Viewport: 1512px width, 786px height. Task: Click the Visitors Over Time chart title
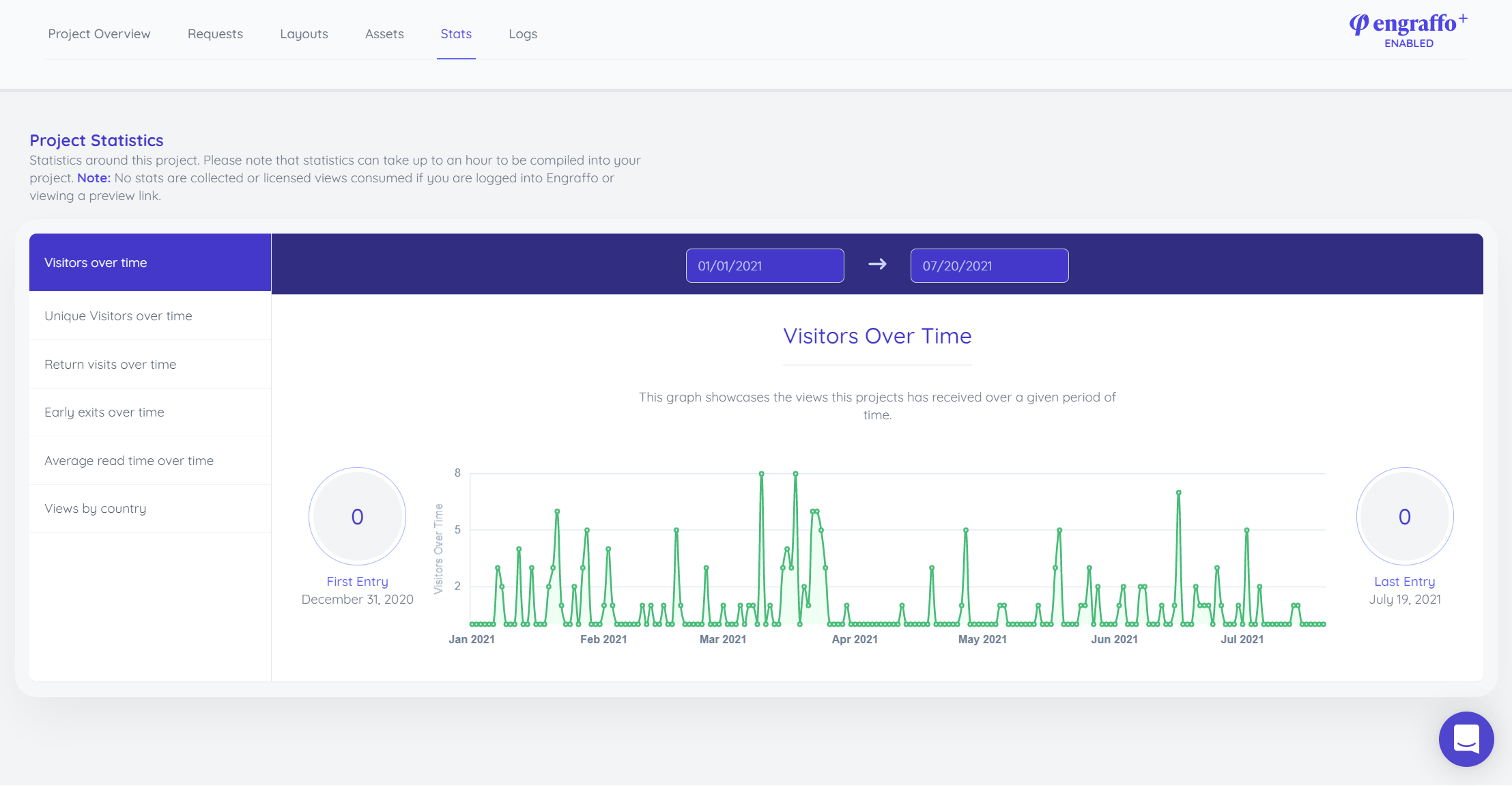pos(877,336)
